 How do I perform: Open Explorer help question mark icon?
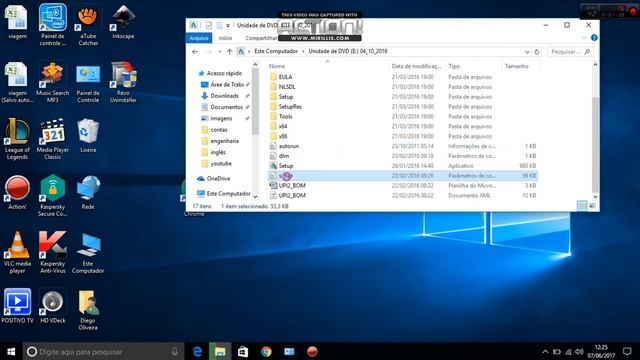click(594, 38)
